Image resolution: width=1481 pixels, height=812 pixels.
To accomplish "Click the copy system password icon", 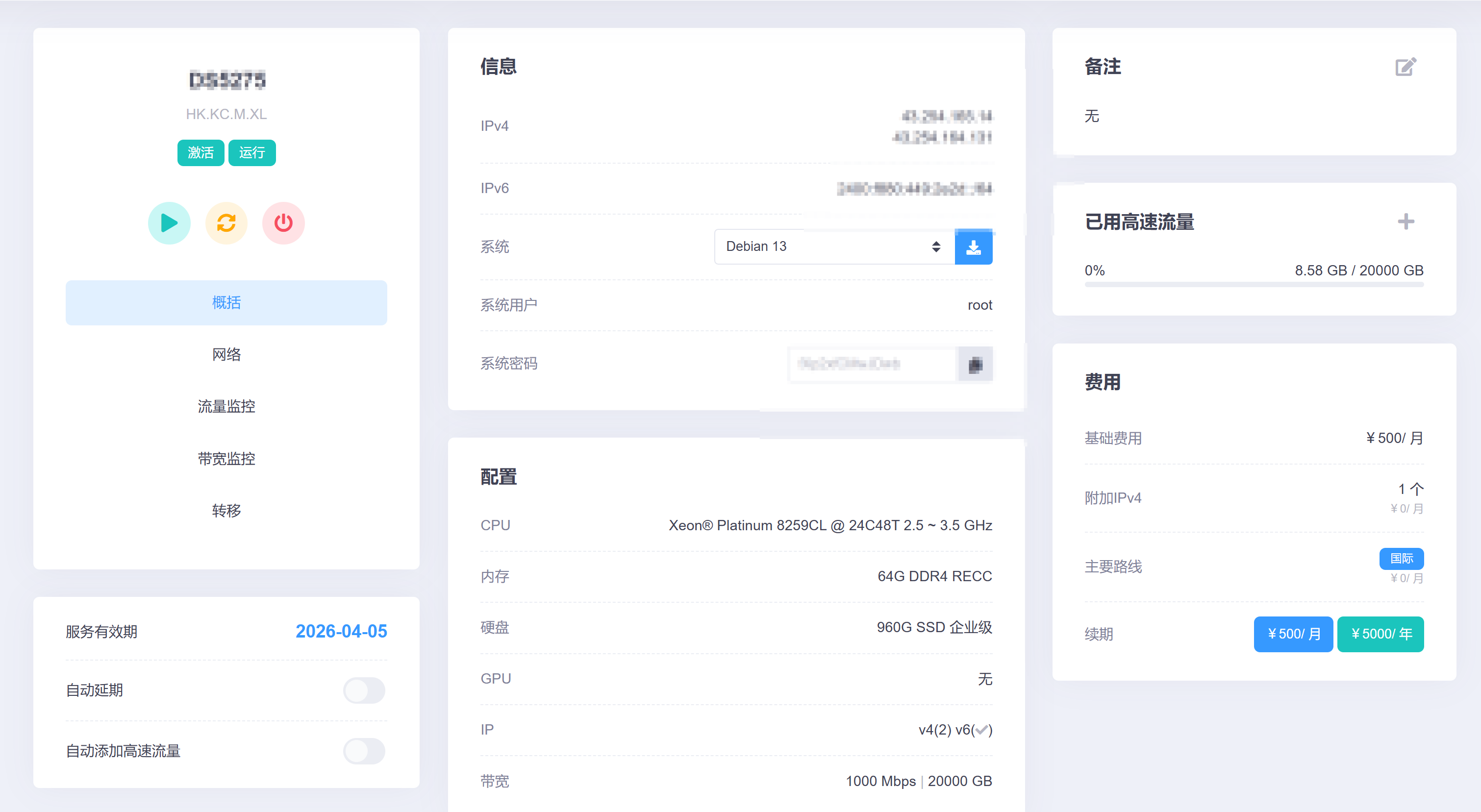I will click(x=975, y=364).
